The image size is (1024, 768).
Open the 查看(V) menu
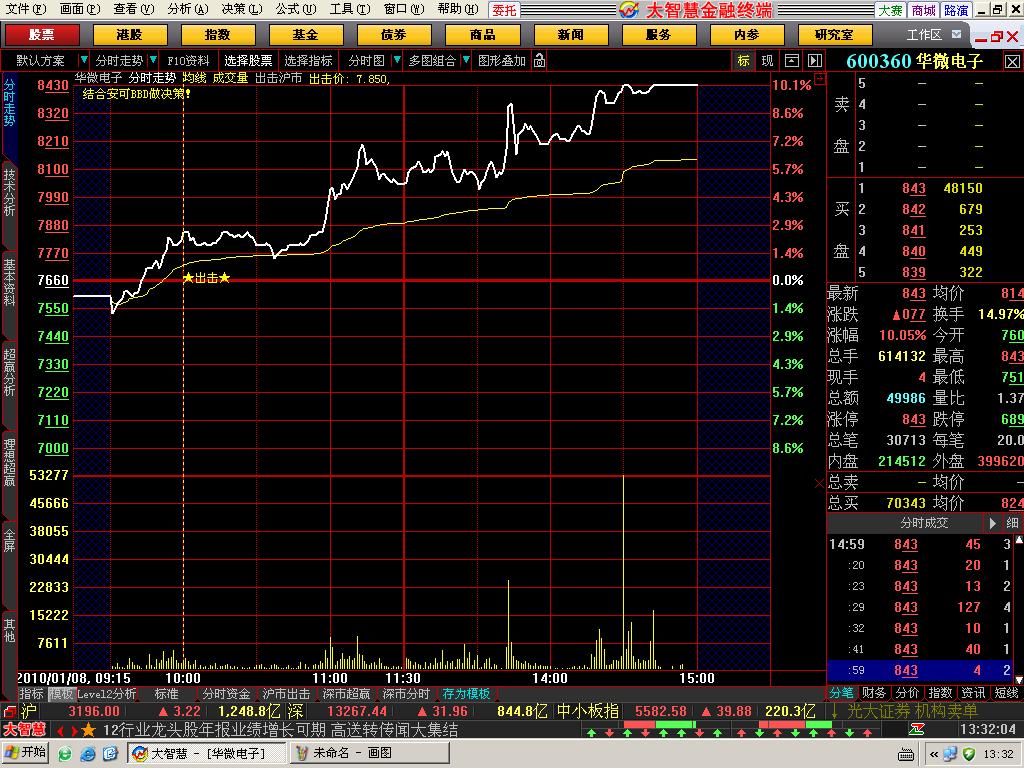(x=134, y=9)
